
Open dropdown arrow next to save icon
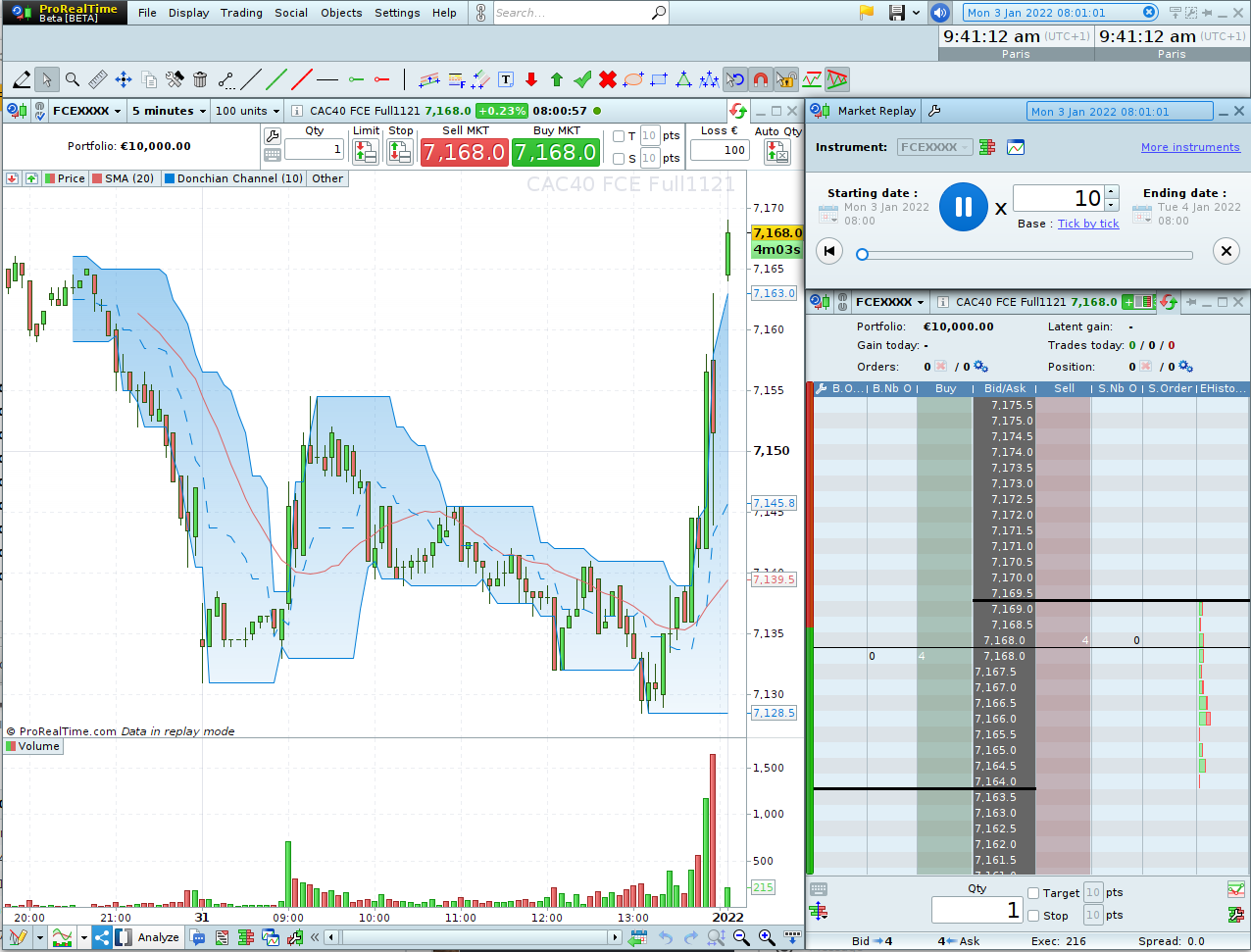(x=917, y=13)
